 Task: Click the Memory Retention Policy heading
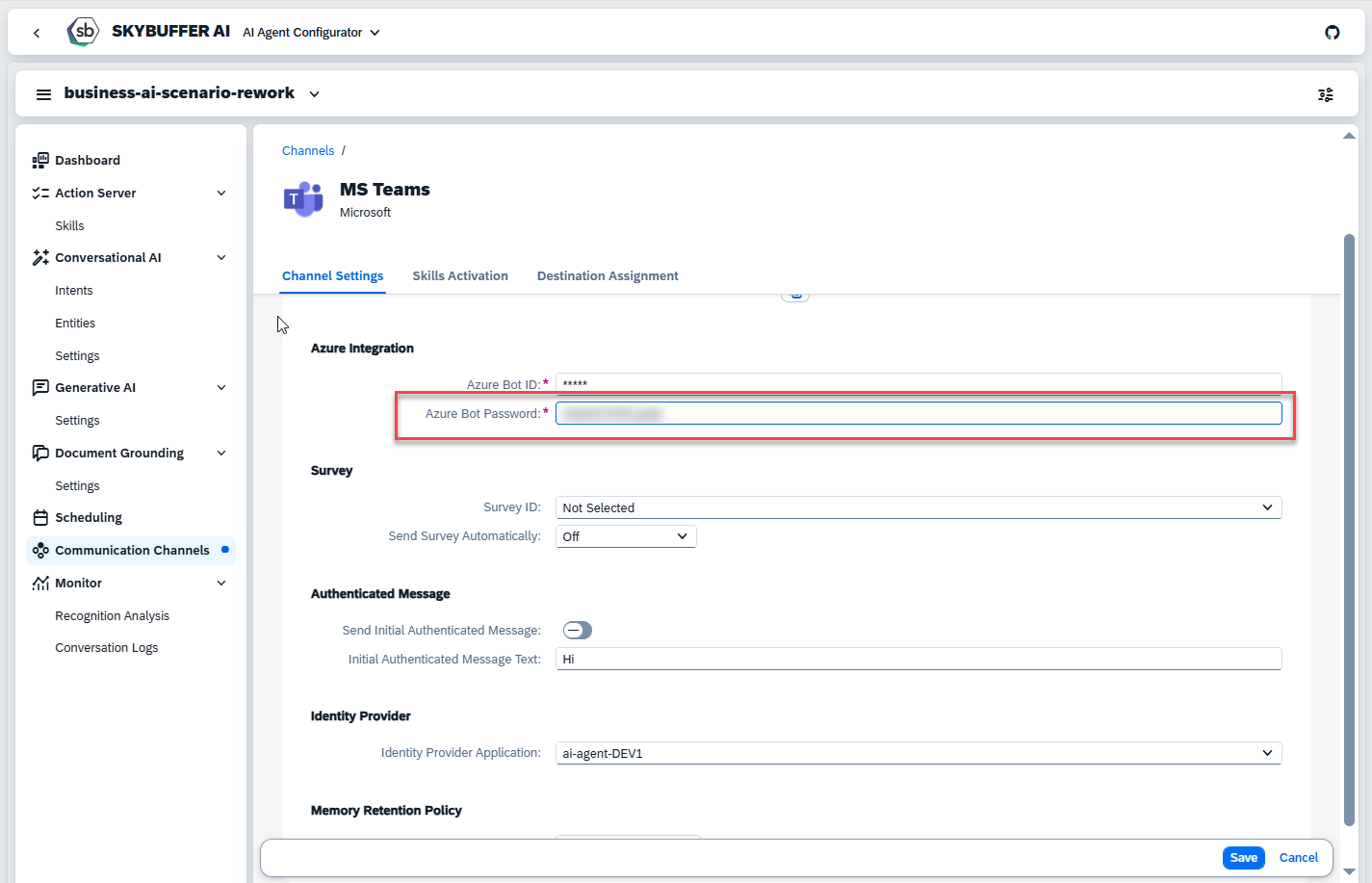[x=386, y=810]
